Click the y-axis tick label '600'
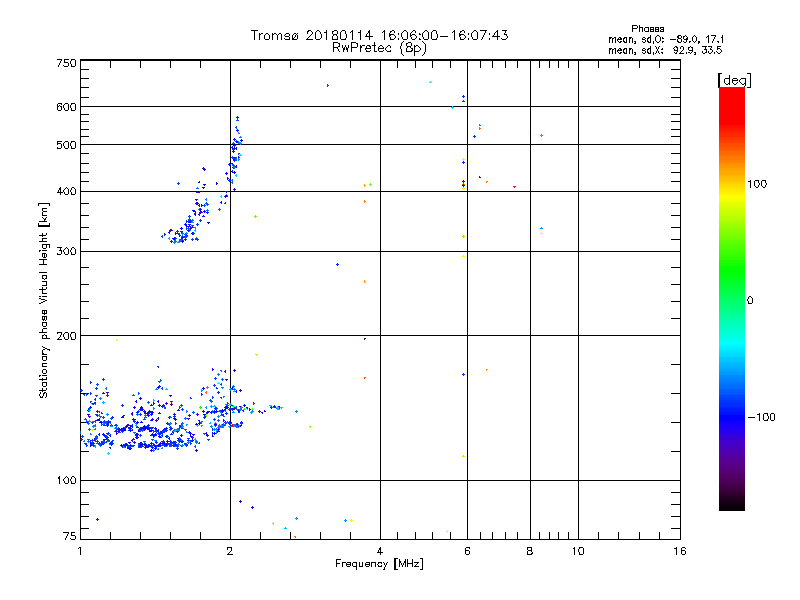 pos(66,107)
